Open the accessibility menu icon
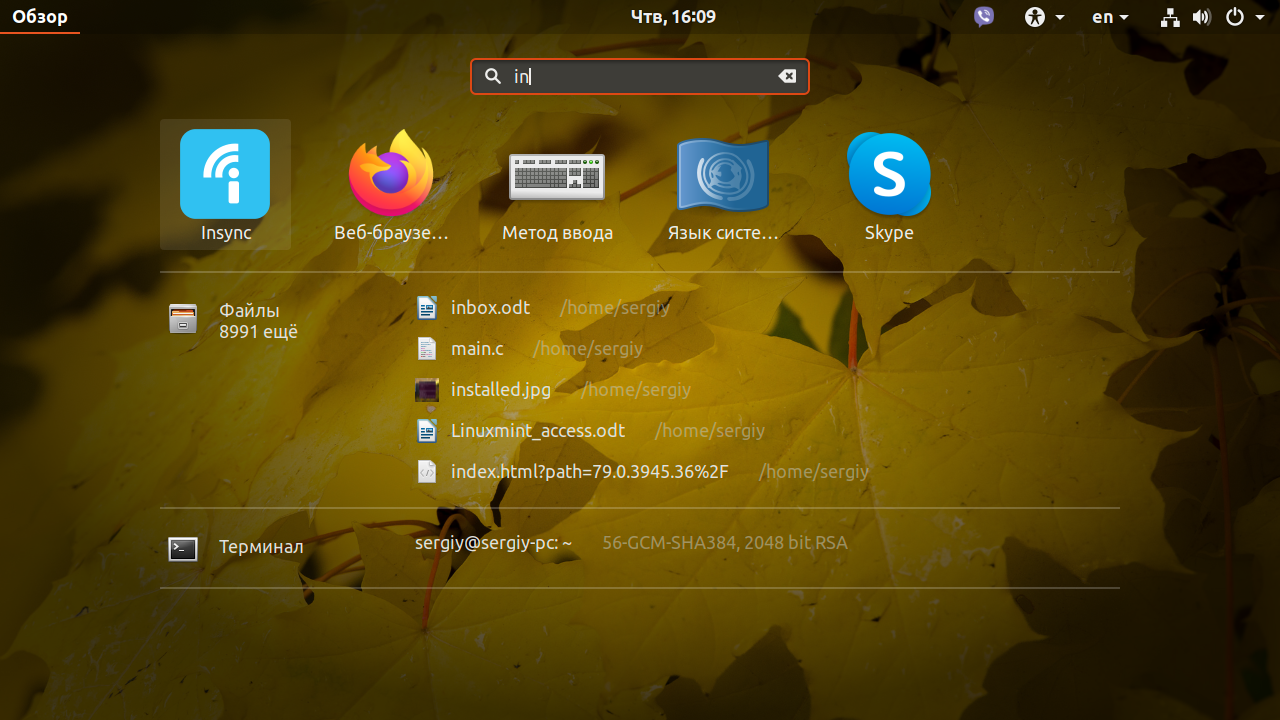Viewport: 1280px width, 720px height. point(1035,17)
